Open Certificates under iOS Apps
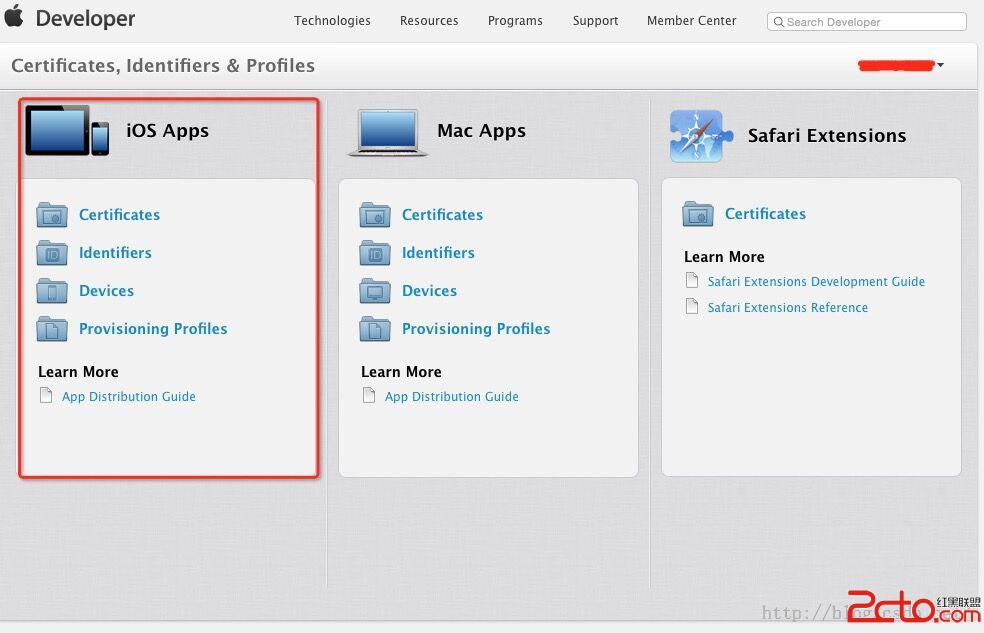This screenshot has height=633, width=984. click(119, 215)
